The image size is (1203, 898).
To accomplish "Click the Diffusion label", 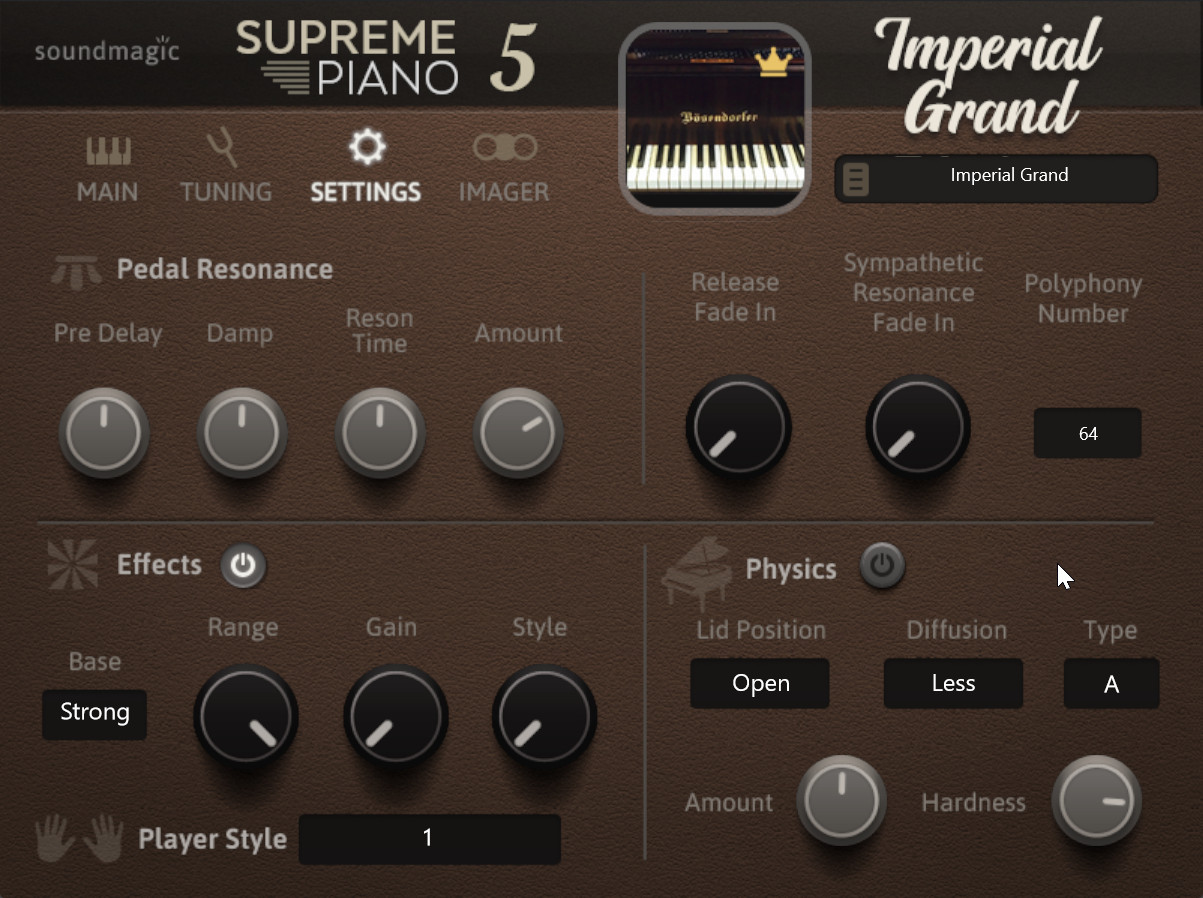I will tap(956, 630).
